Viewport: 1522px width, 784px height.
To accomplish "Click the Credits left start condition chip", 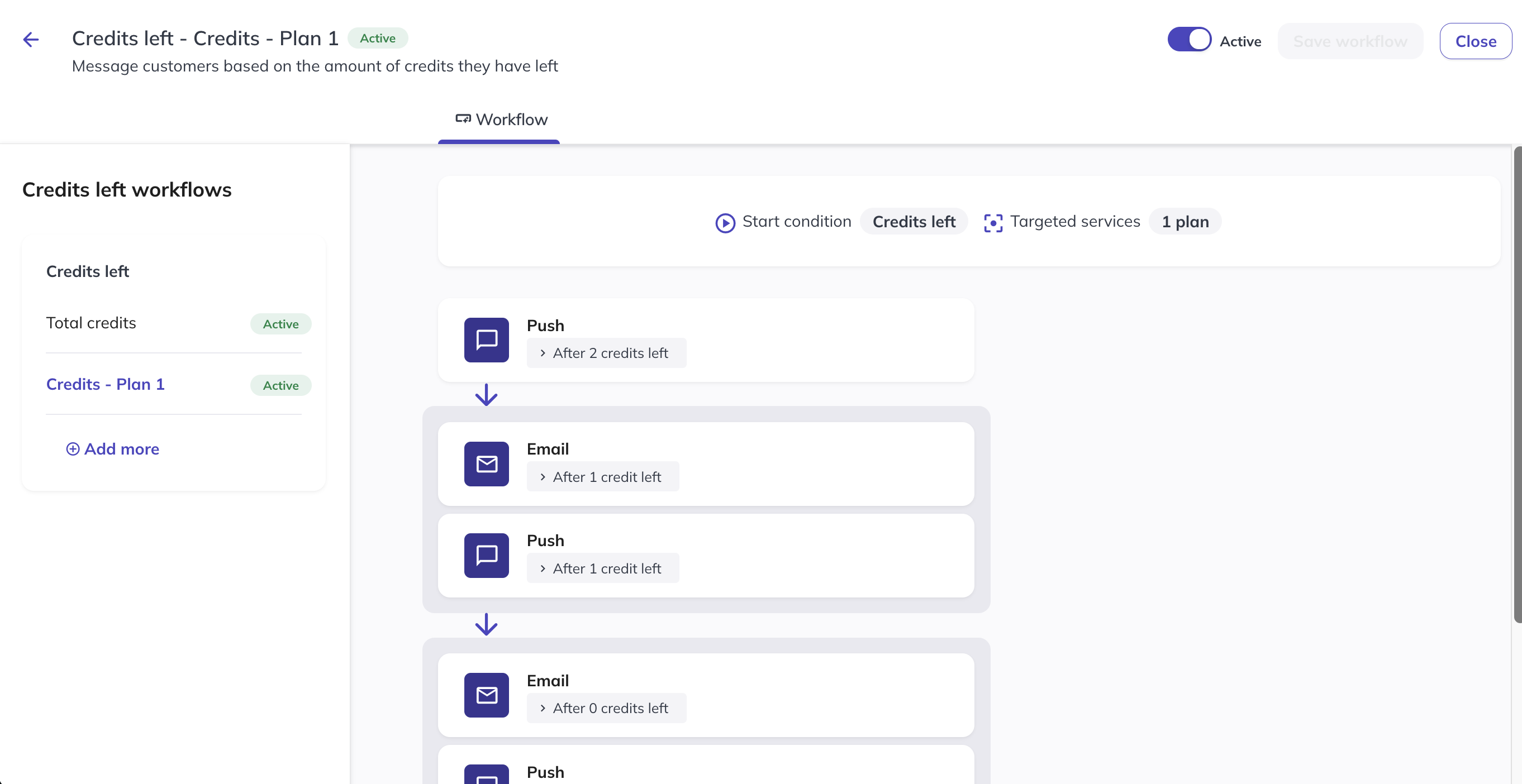I will pos(914,221).
